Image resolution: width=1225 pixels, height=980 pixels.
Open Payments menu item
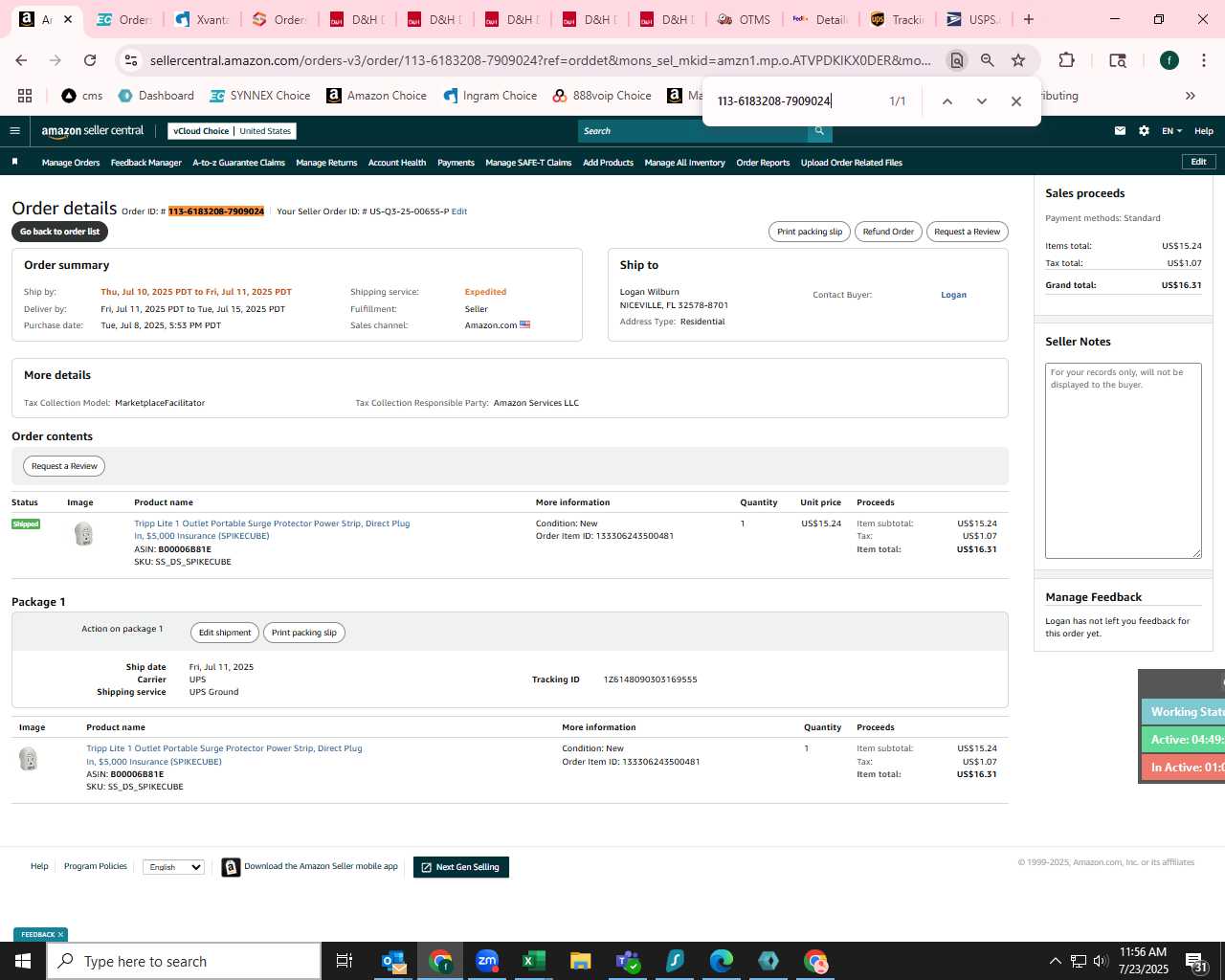[456, 163]
